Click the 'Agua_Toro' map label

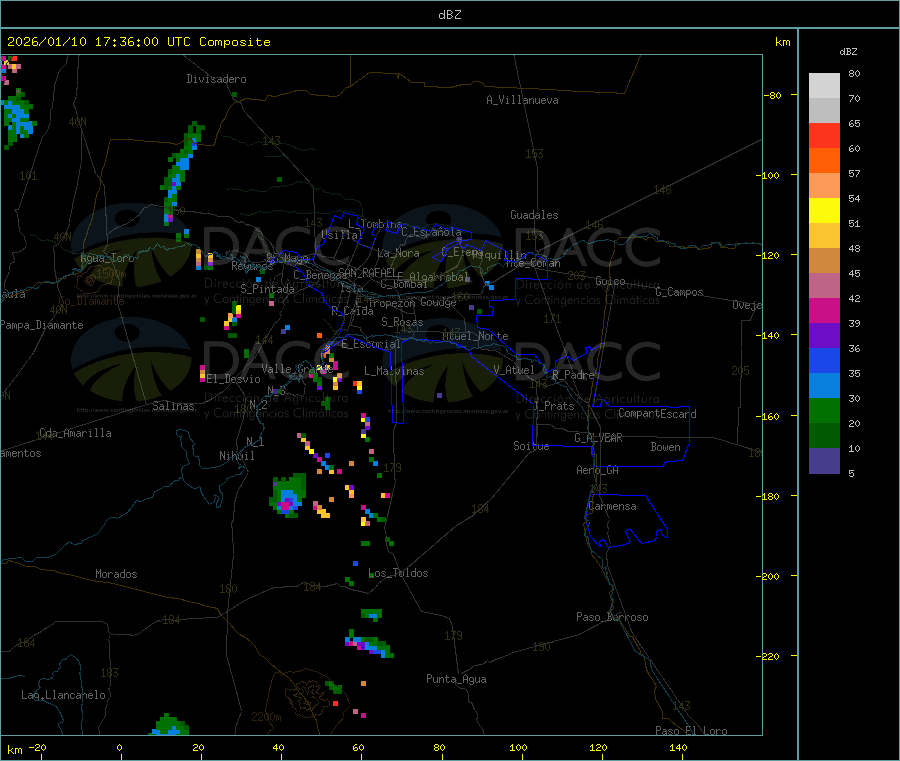107,258
